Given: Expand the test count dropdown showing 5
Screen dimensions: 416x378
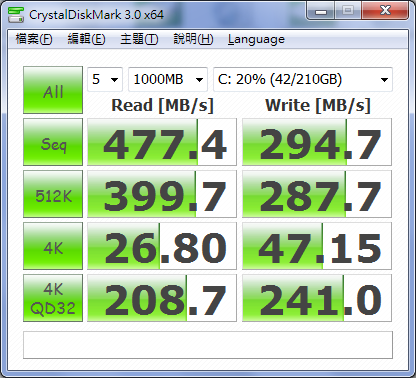Looking at the screenshot, I should (x=105, y=79).
